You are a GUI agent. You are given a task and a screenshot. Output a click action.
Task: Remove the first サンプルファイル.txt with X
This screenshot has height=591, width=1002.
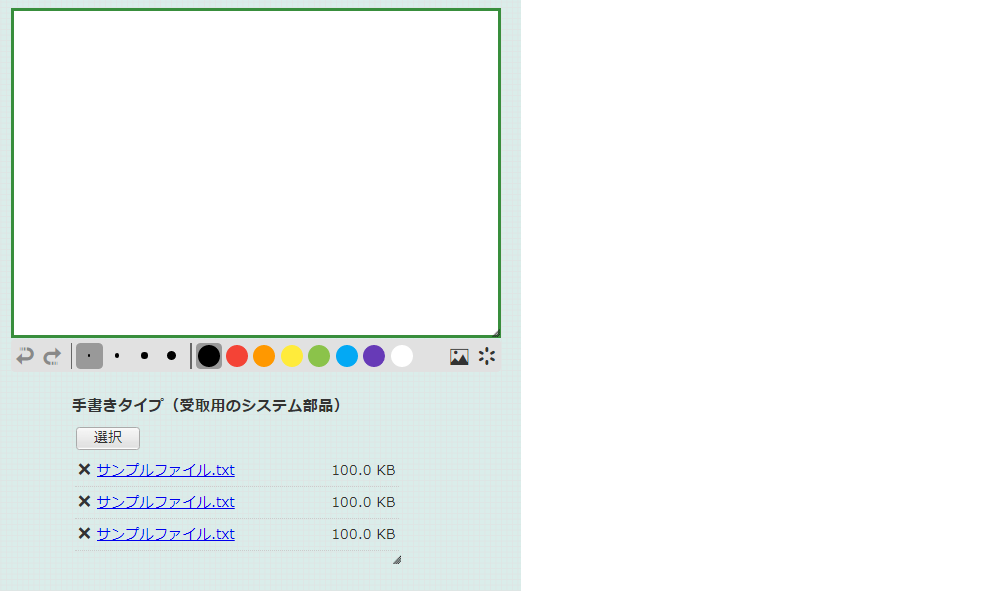[84, 470]
